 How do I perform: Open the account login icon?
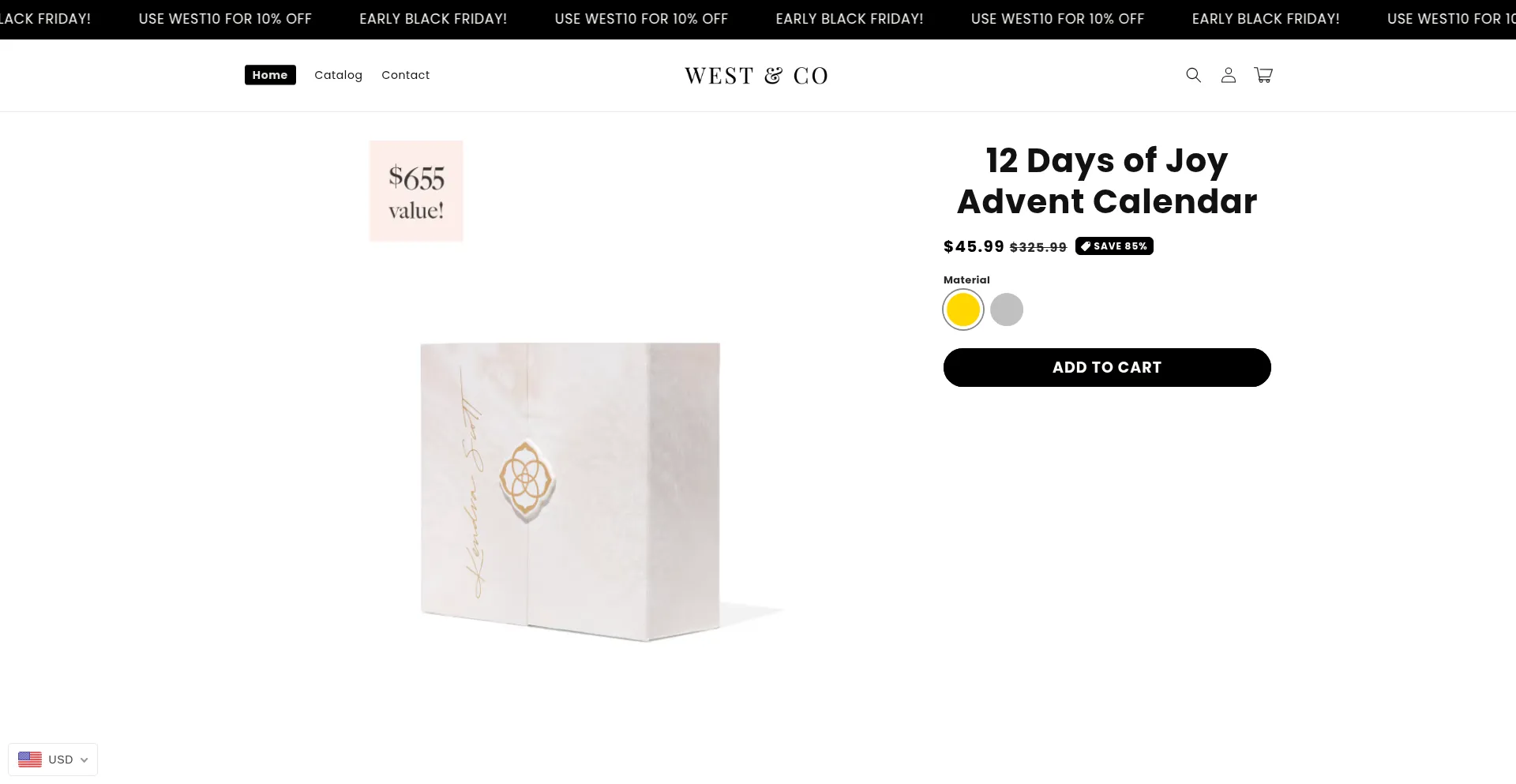coord(1228,75)
